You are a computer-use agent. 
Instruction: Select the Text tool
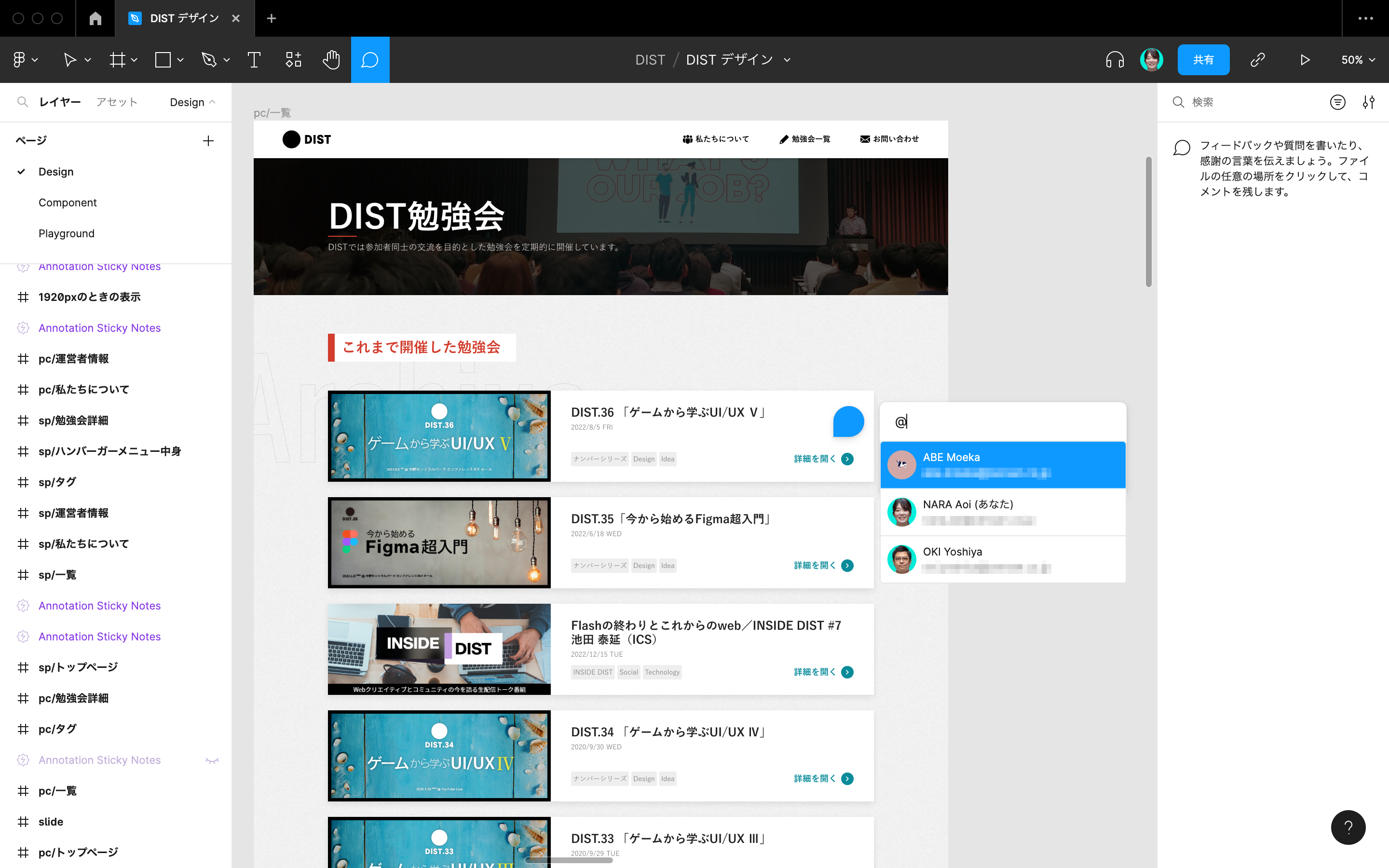254,60
